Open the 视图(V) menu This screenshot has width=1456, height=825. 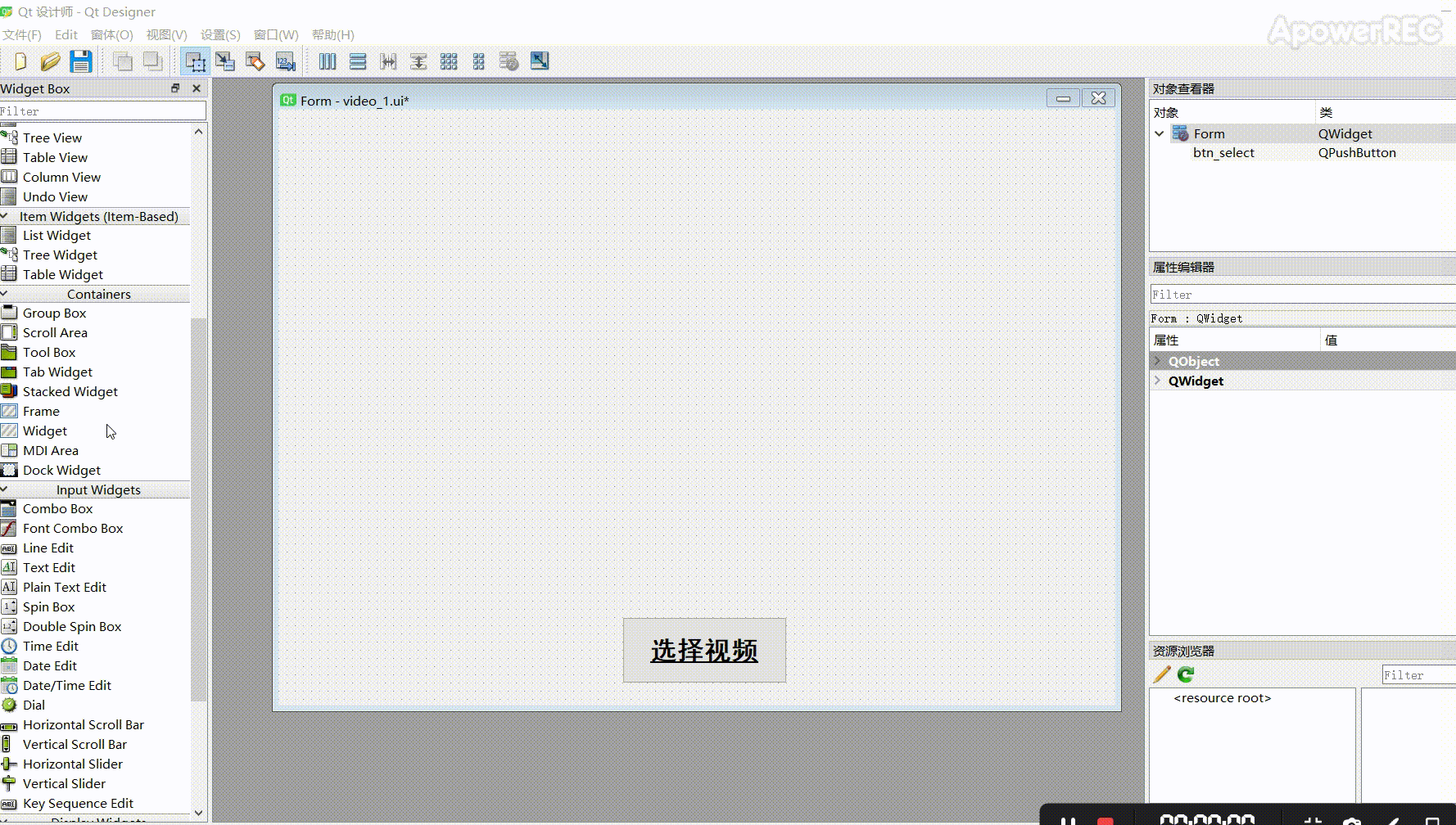tap(165, 34)
